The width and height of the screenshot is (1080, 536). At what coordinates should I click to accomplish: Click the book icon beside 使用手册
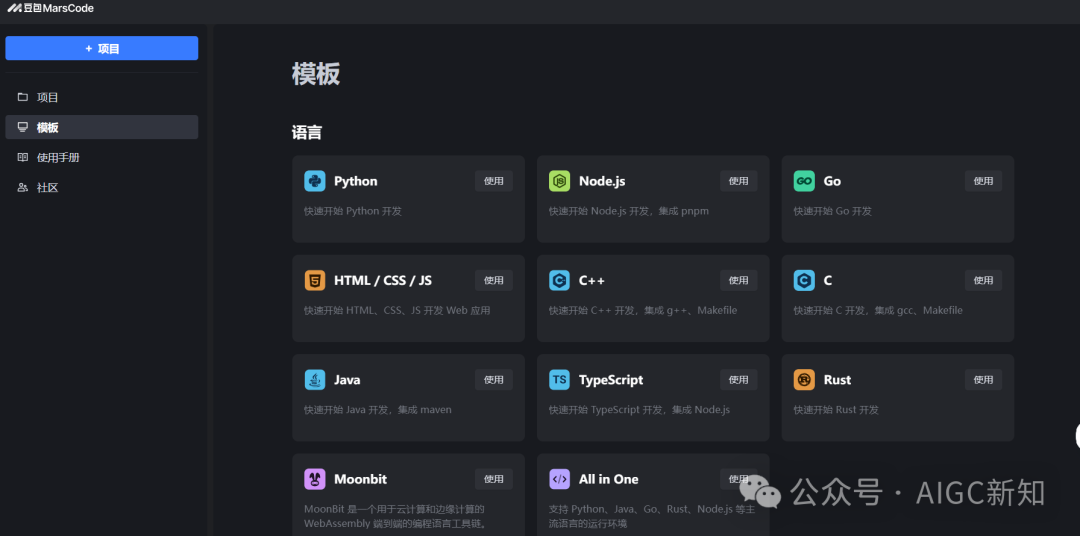(23, 157)
